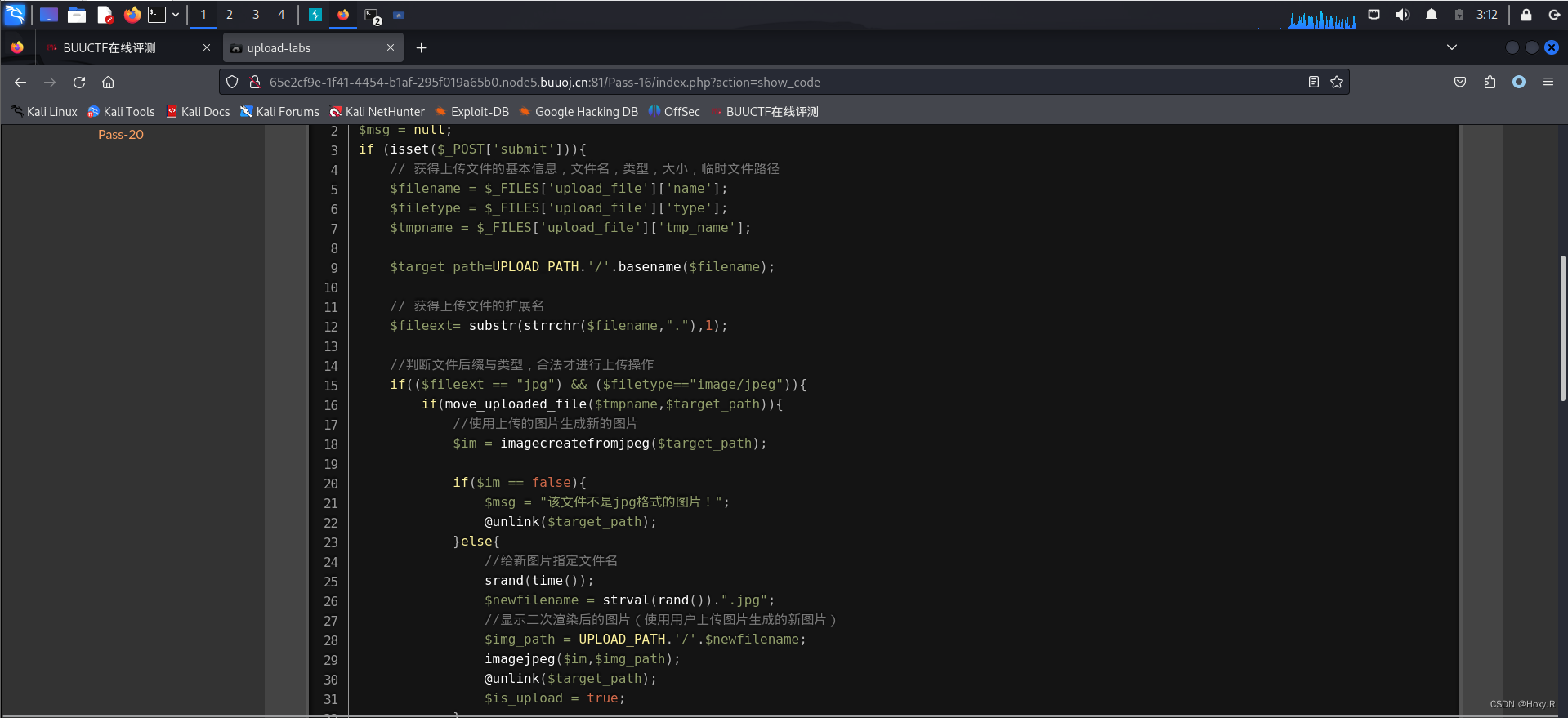This screenshot has height=718, width=1568.
Task: Open Kali Docs bookmark
Action: point(198,112)
